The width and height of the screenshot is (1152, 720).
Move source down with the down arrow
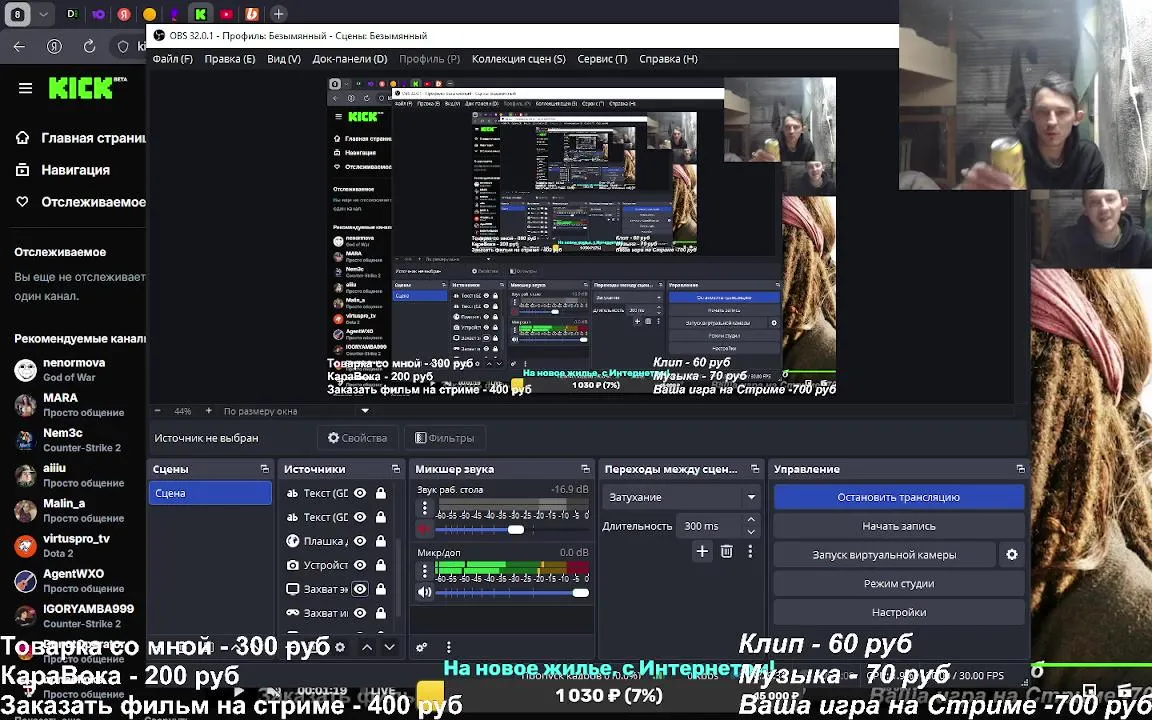coord(389,647)
